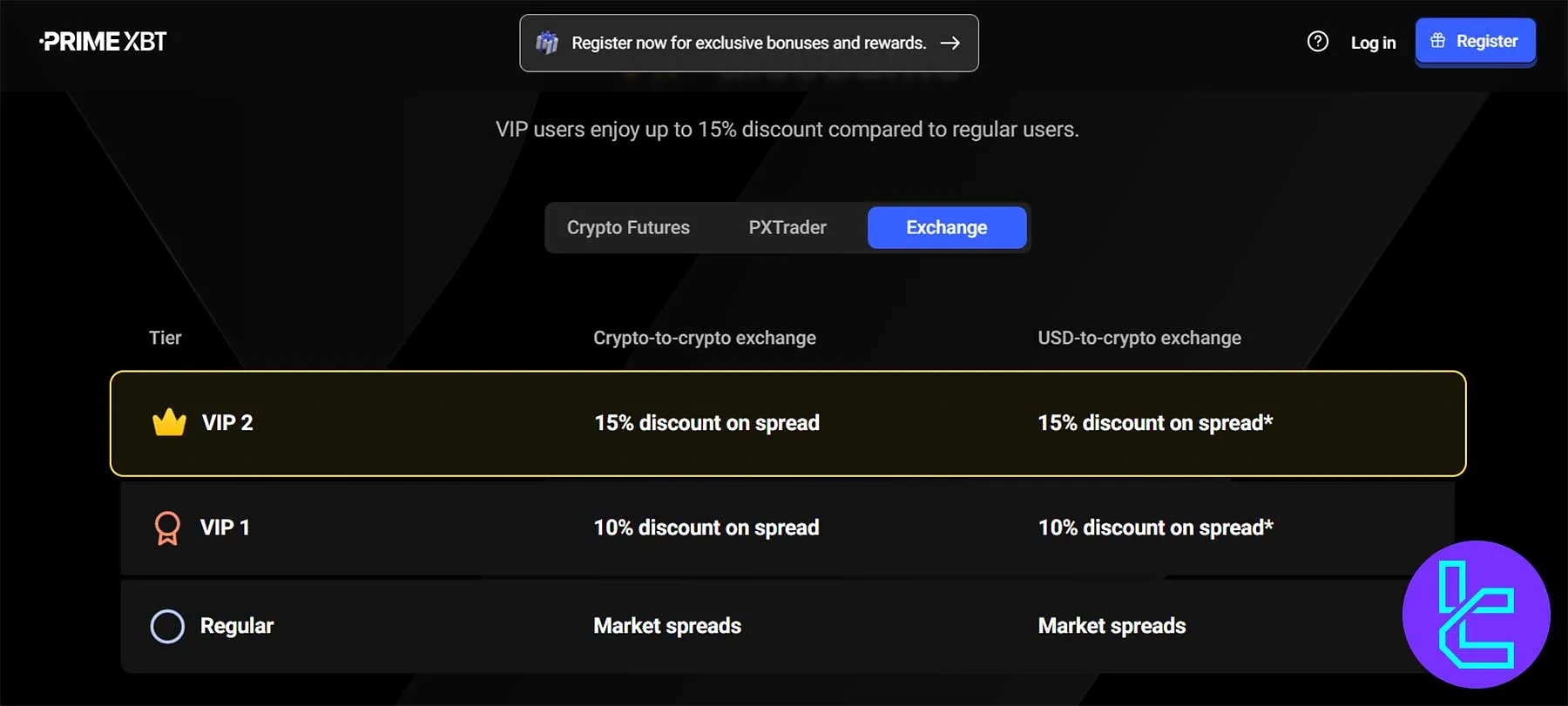1568x706 pixels.
Task: Open the Log in link
Action: [x=1372, y=42]
